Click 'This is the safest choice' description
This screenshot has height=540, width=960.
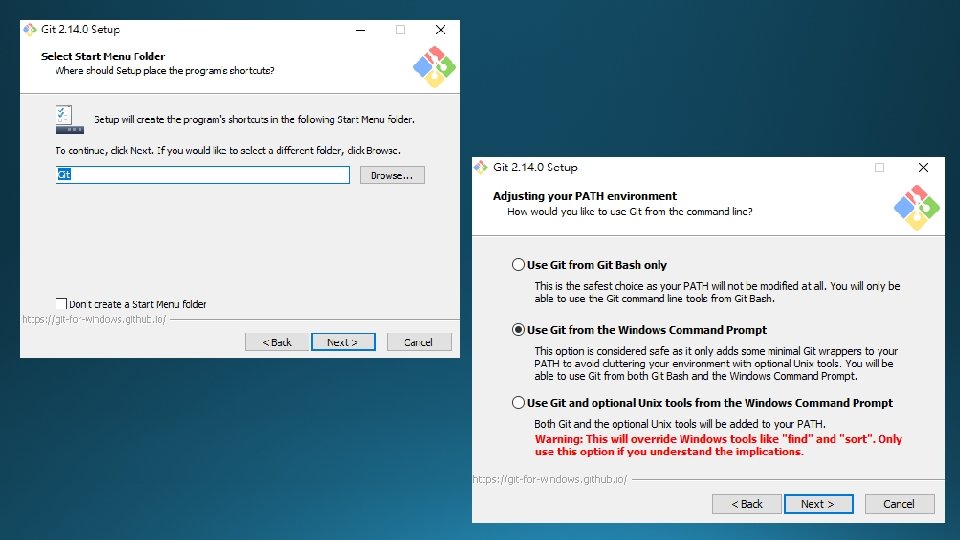tap(717, 292)
